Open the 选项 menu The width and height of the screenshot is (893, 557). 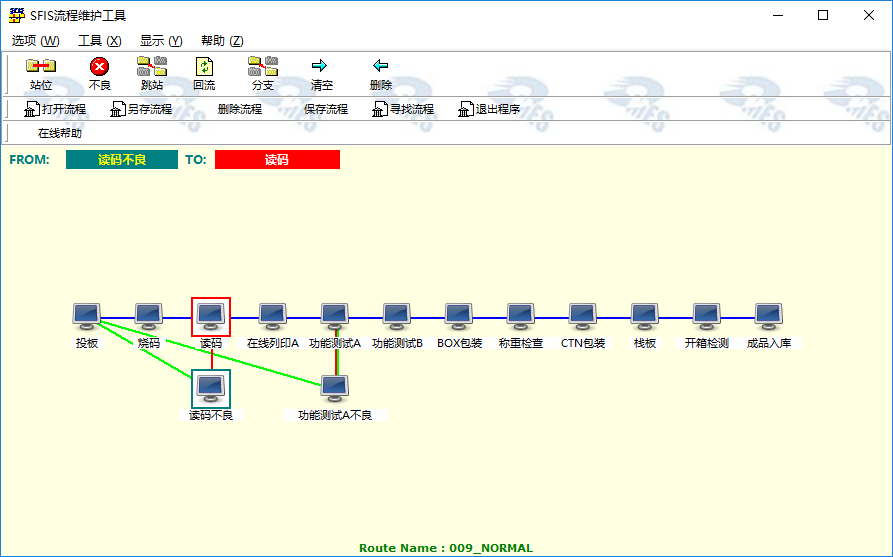35,41
